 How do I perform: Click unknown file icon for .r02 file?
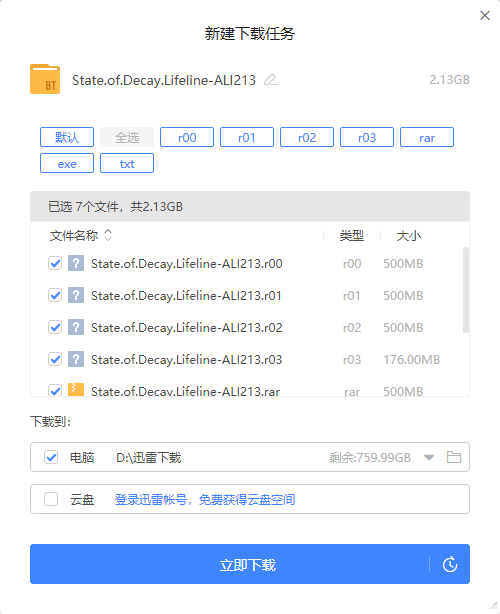[x=76, y=327]
